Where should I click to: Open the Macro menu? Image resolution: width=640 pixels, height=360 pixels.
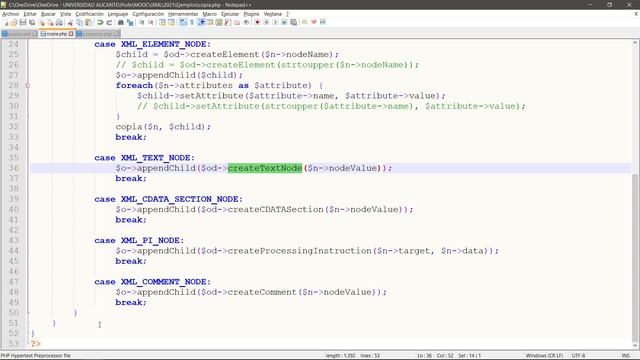209,14
